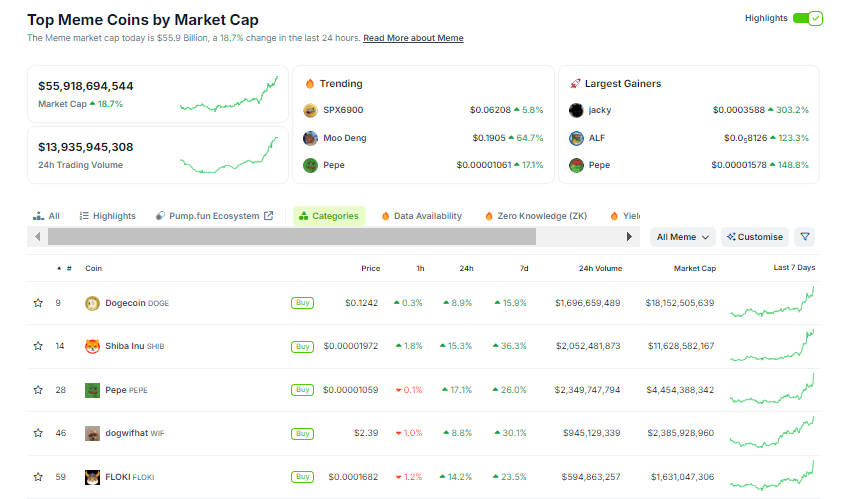
Task: Click Buy for FLOKI
Action: 302,477
